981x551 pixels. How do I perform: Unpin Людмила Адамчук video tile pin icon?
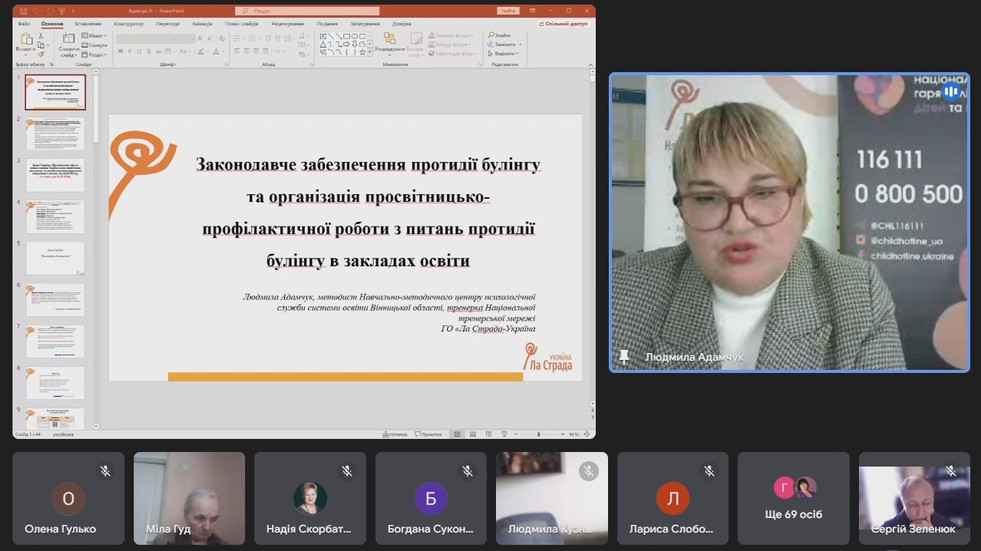point(624,357)
